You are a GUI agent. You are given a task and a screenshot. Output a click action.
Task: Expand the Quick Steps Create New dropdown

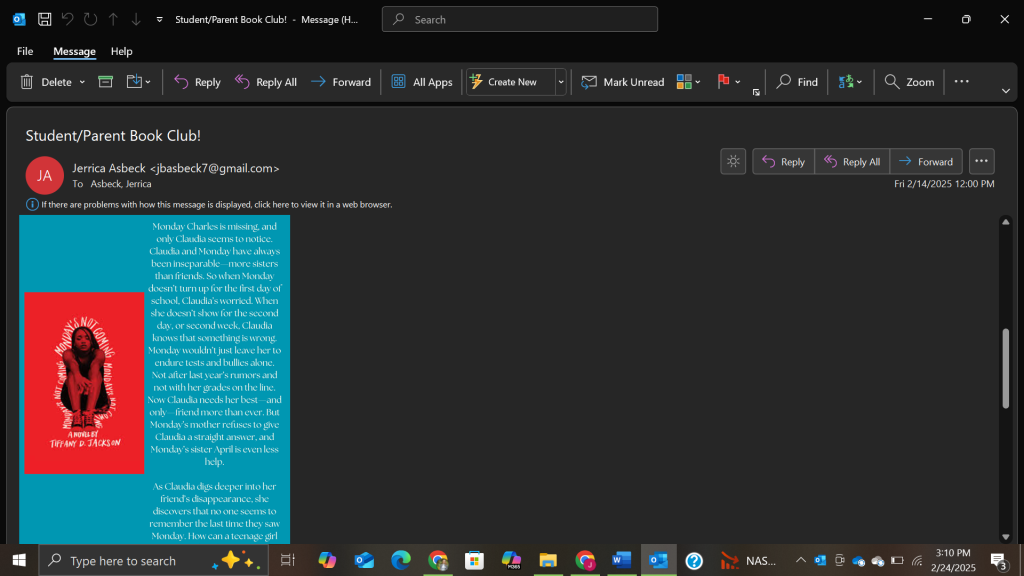[561, 82]
